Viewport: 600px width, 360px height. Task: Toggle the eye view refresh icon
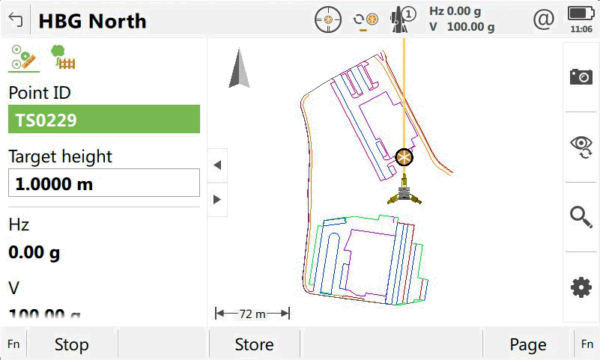pyautogui.click(x=581, y=147)
